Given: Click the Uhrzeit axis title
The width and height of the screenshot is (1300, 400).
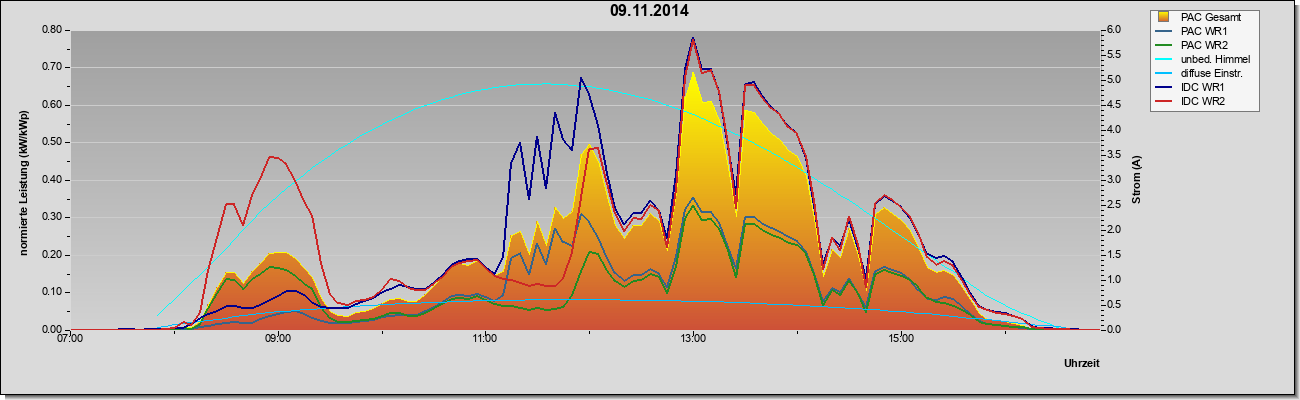Looking at the screenshot, I should [1082, 364].
